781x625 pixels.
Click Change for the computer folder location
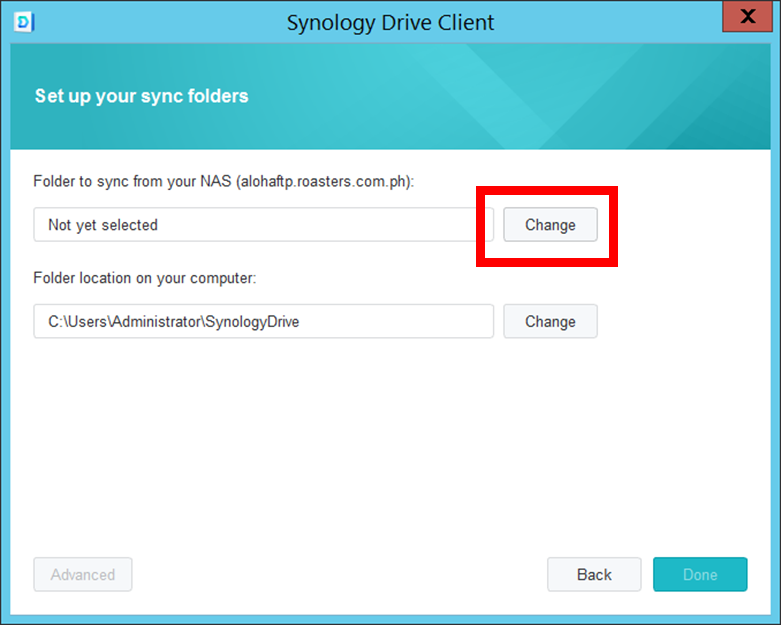550,321
